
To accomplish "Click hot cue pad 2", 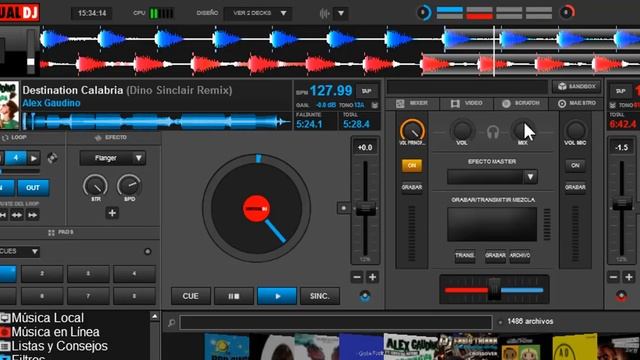I will (42, 273).
